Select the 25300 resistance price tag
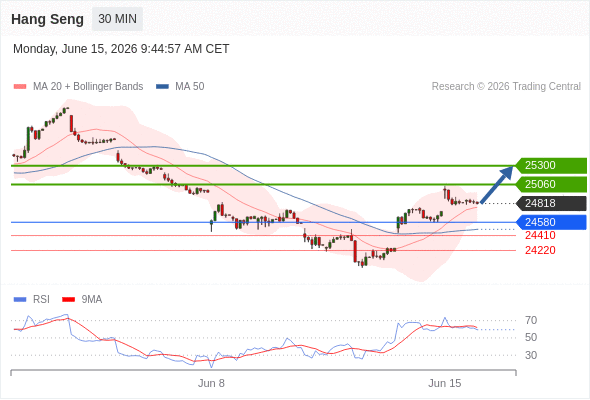Image resolution: width=590 pixels, height=400 pixels. click(x=551, y=166)
